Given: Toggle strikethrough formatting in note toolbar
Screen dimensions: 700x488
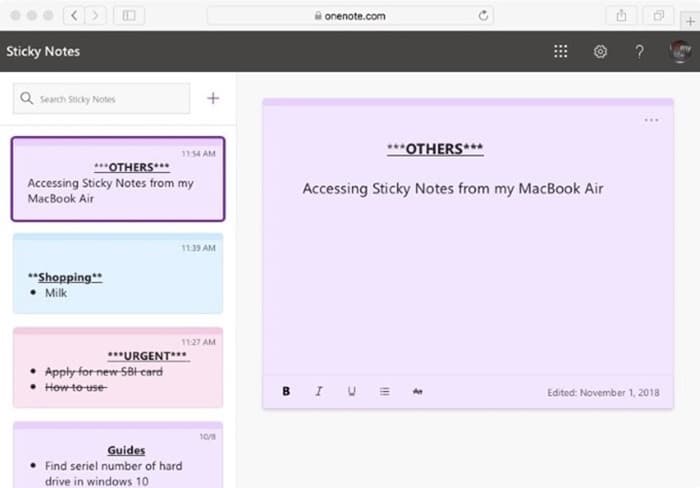Looking at the screenshot, I should tap(417, 392).
